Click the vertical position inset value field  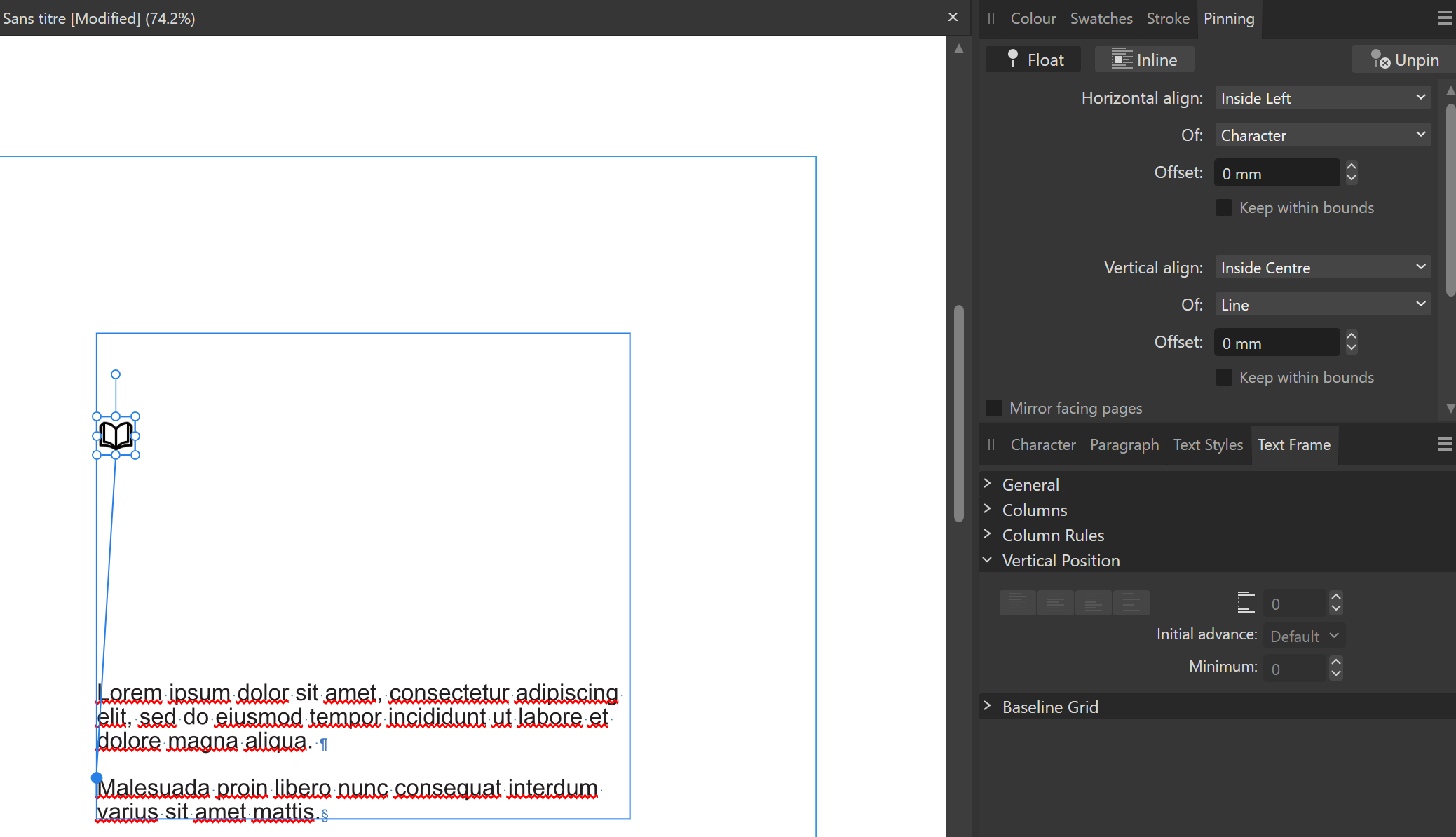1295,604
